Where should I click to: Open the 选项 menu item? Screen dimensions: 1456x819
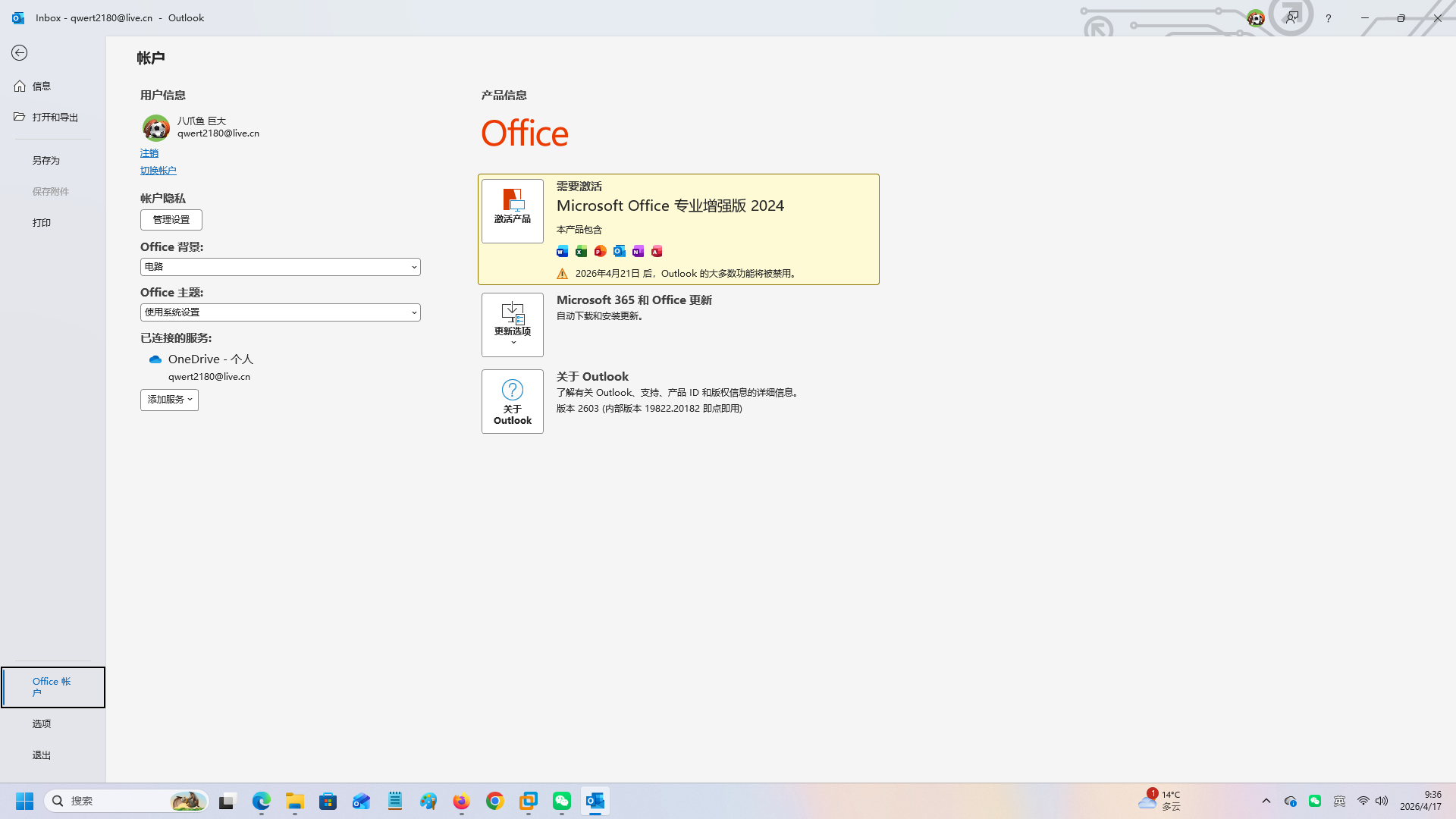(x=42, y=723)
